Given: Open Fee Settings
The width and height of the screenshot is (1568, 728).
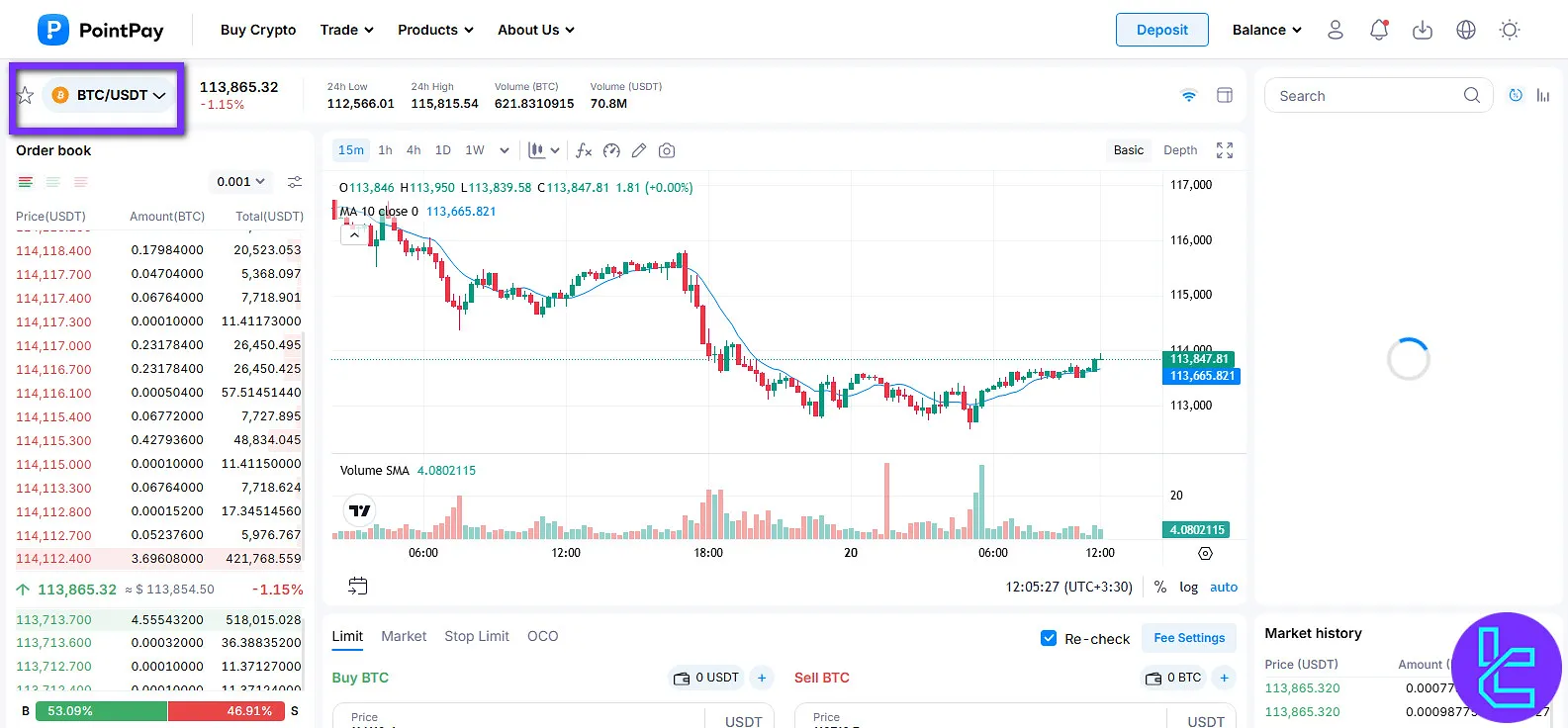Looking at the screenshot, I should point(1189,638).
